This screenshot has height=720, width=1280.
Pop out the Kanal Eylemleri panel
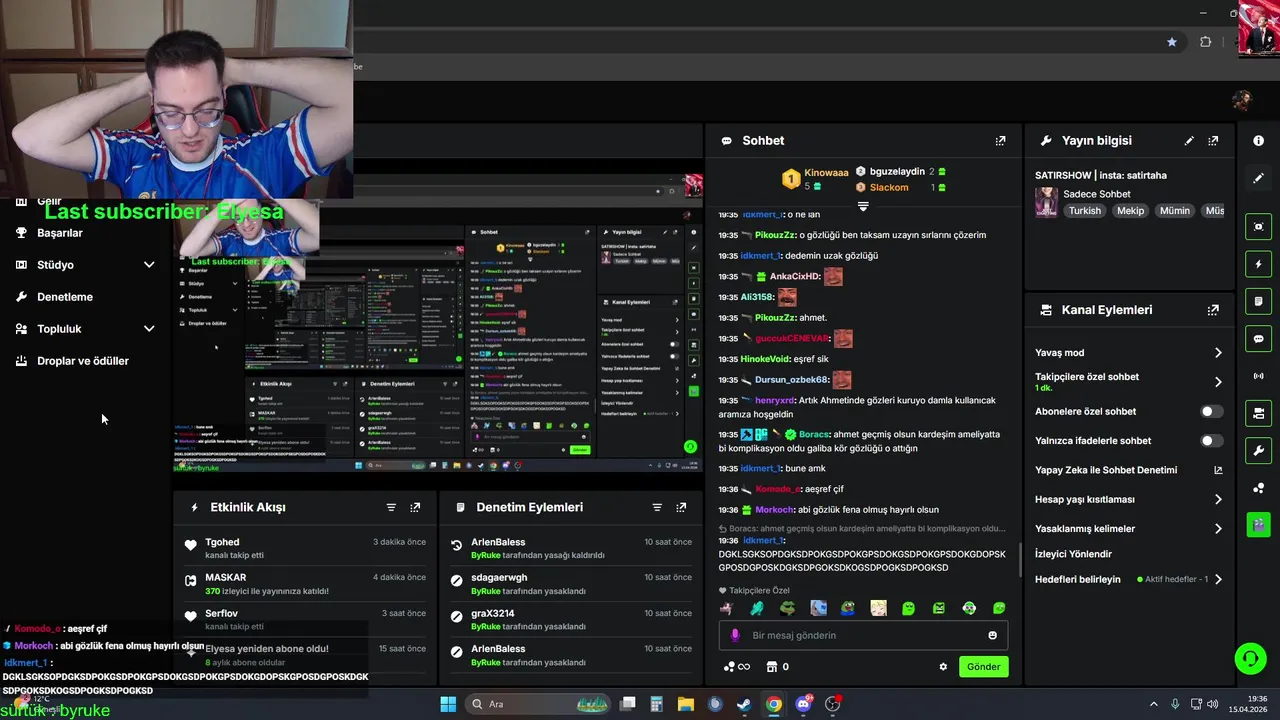point(1213,310)
